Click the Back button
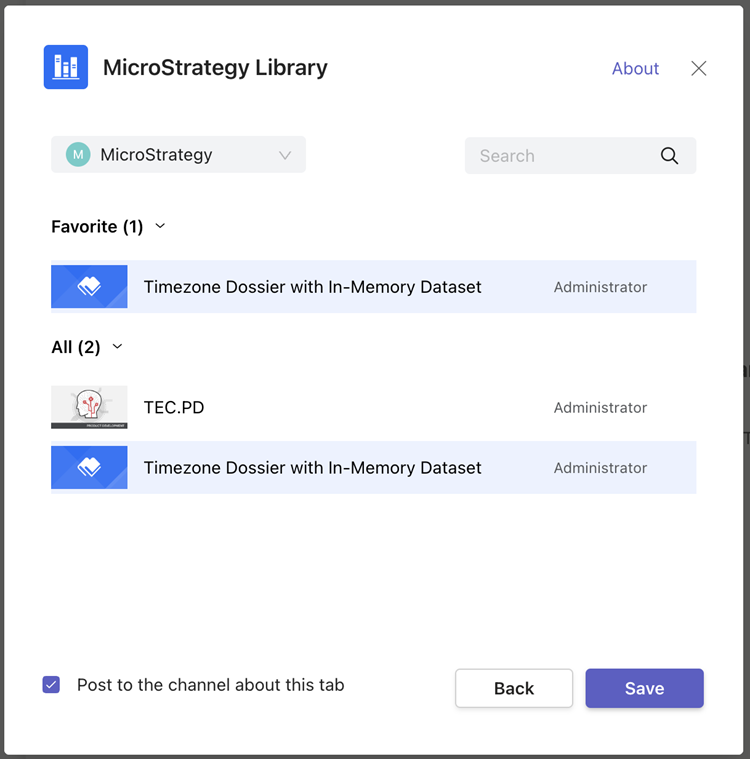The image size is (750, 759). click(x=514, y=688)
